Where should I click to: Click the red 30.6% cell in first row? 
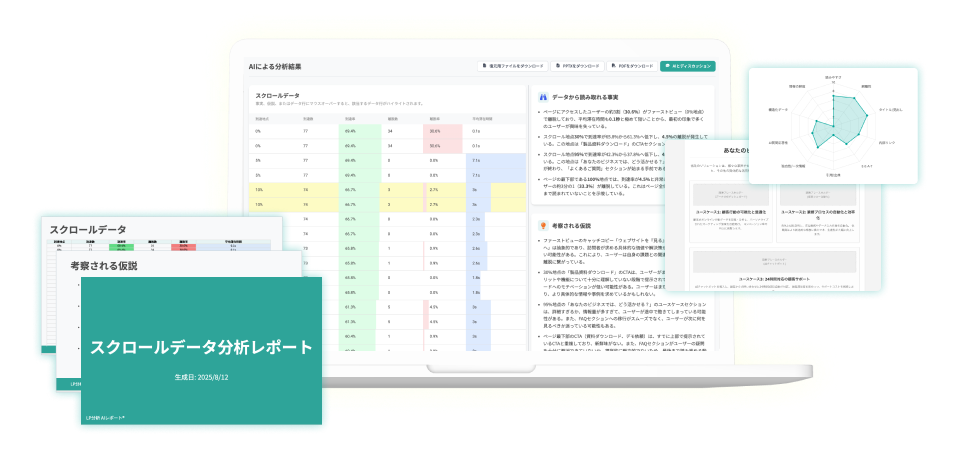[434, 131]
